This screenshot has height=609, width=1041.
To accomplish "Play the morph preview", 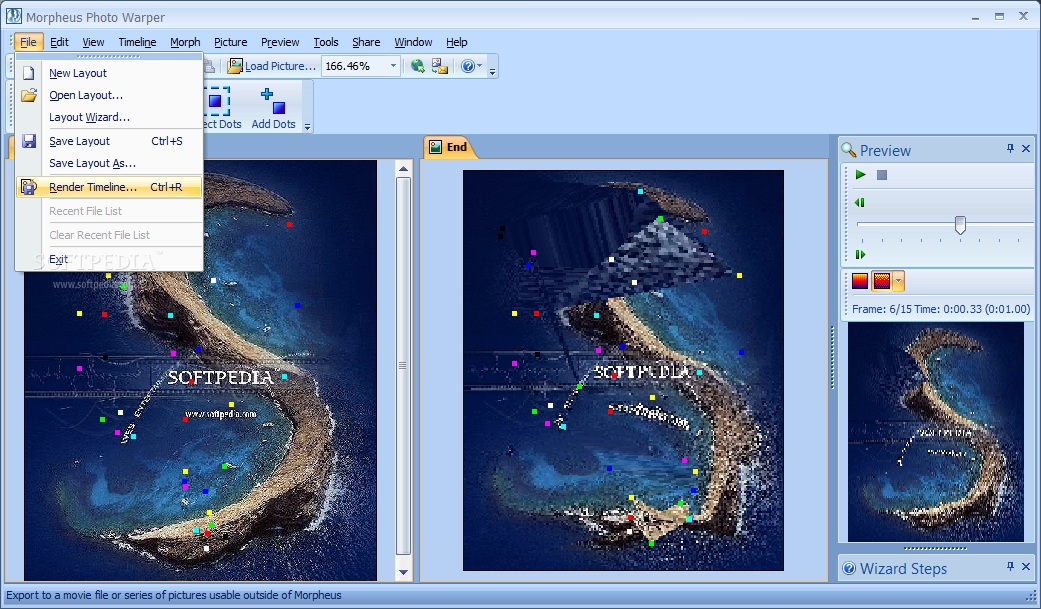I will pyautogui.click(x=860, y=175).
